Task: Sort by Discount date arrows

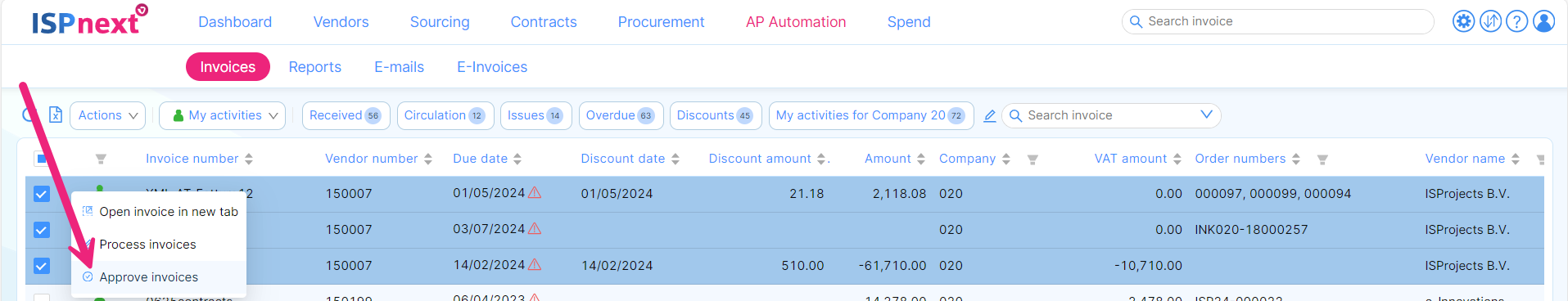Action: [676, 159]
